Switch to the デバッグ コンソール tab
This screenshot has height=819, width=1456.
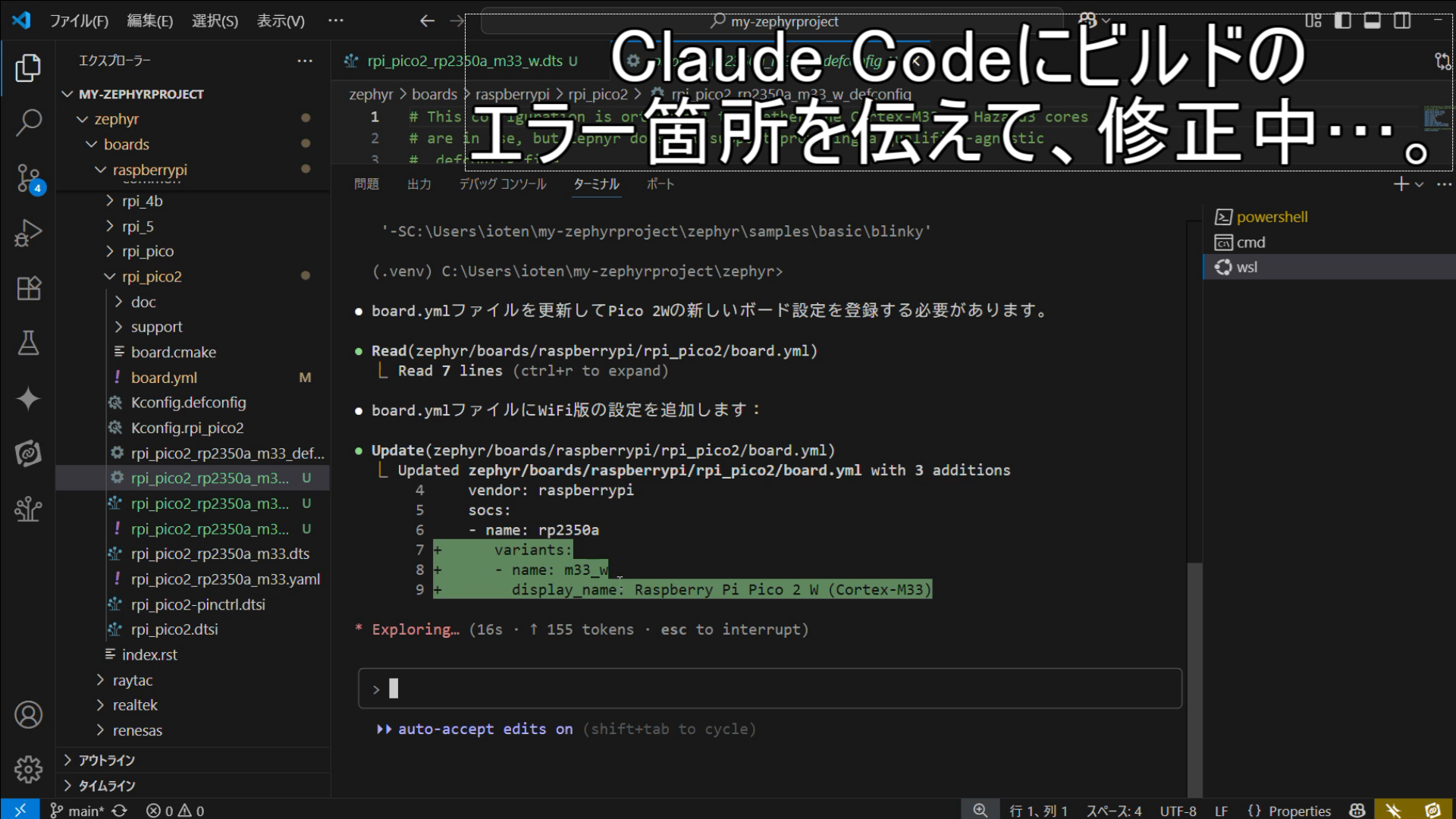pos(502,184)
